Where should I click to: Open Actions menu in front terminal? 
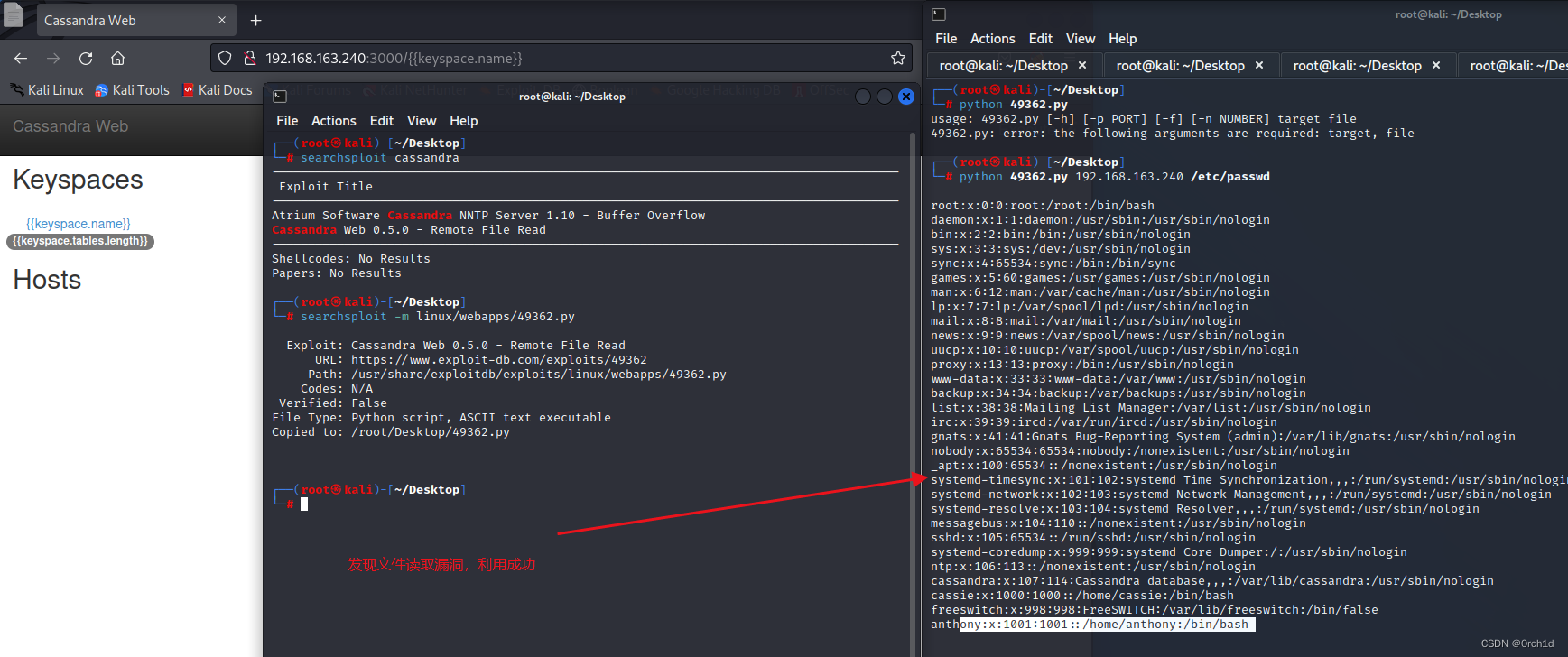pyautogui.click(x=334, y=121)
